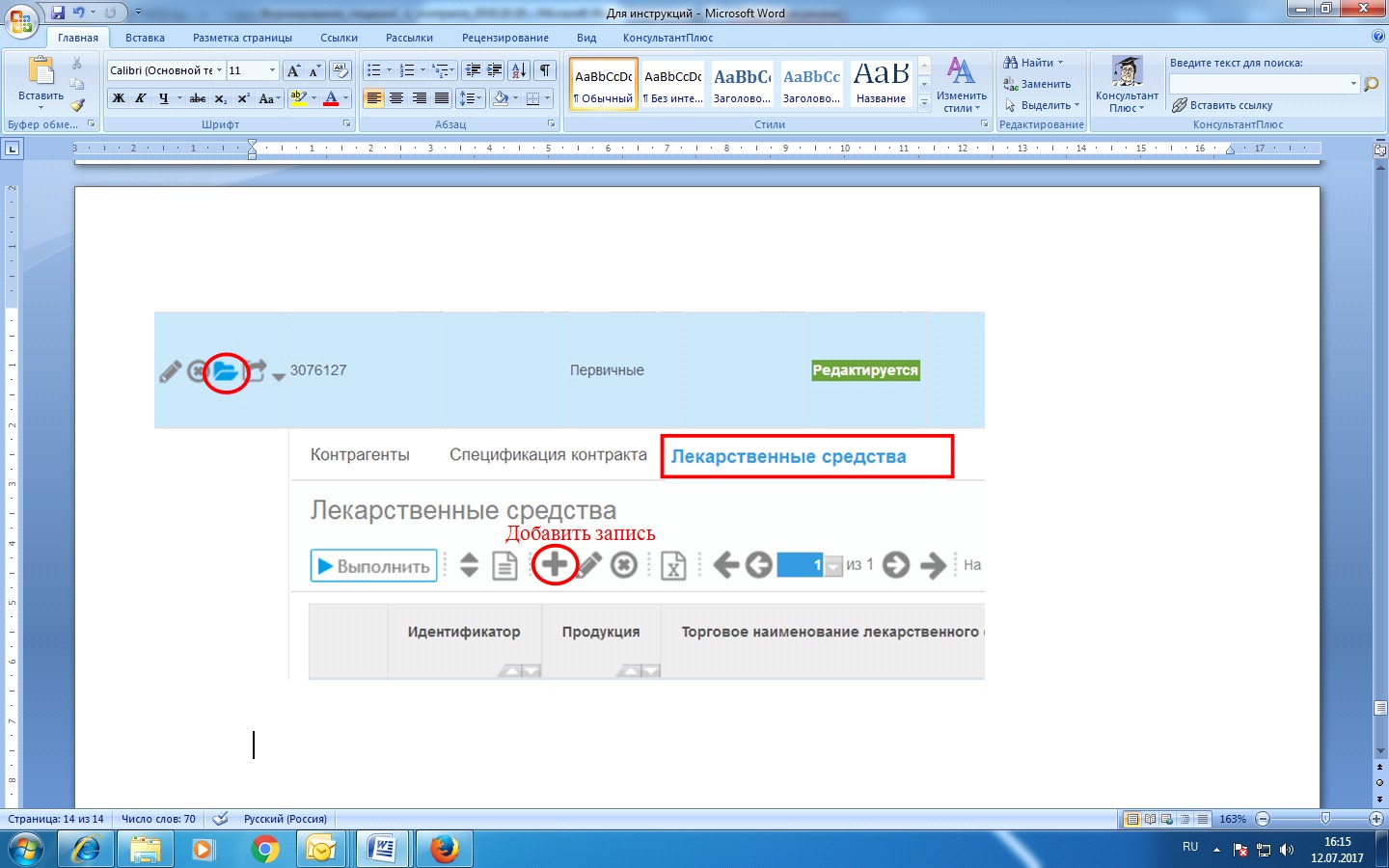Click the sort A-Z icon
The height and width of the screenshot is (868, 1389).
[519, 70]
